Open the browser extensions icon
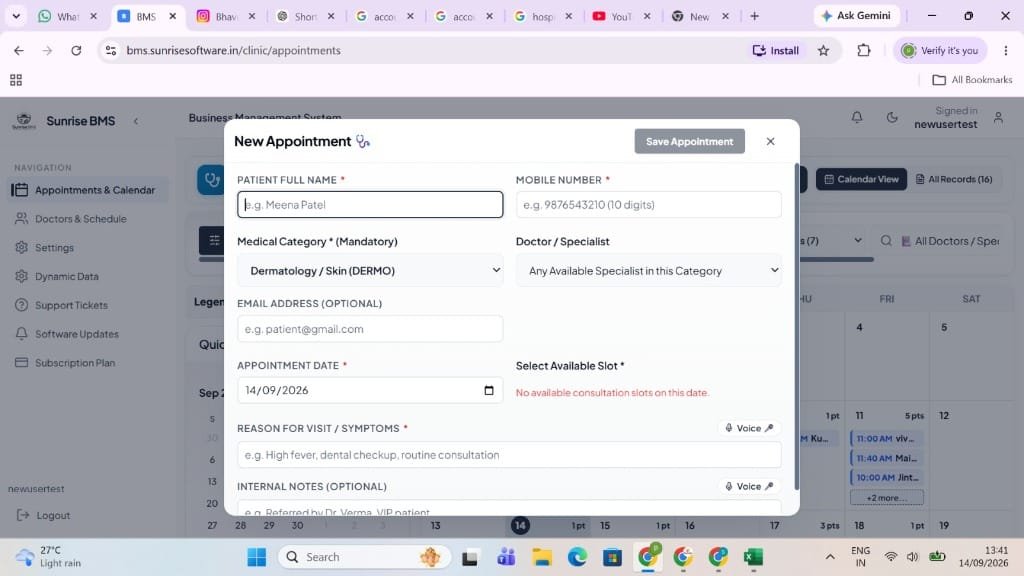The width and height of the screenshot is (1024, 576). click(863, 50)
